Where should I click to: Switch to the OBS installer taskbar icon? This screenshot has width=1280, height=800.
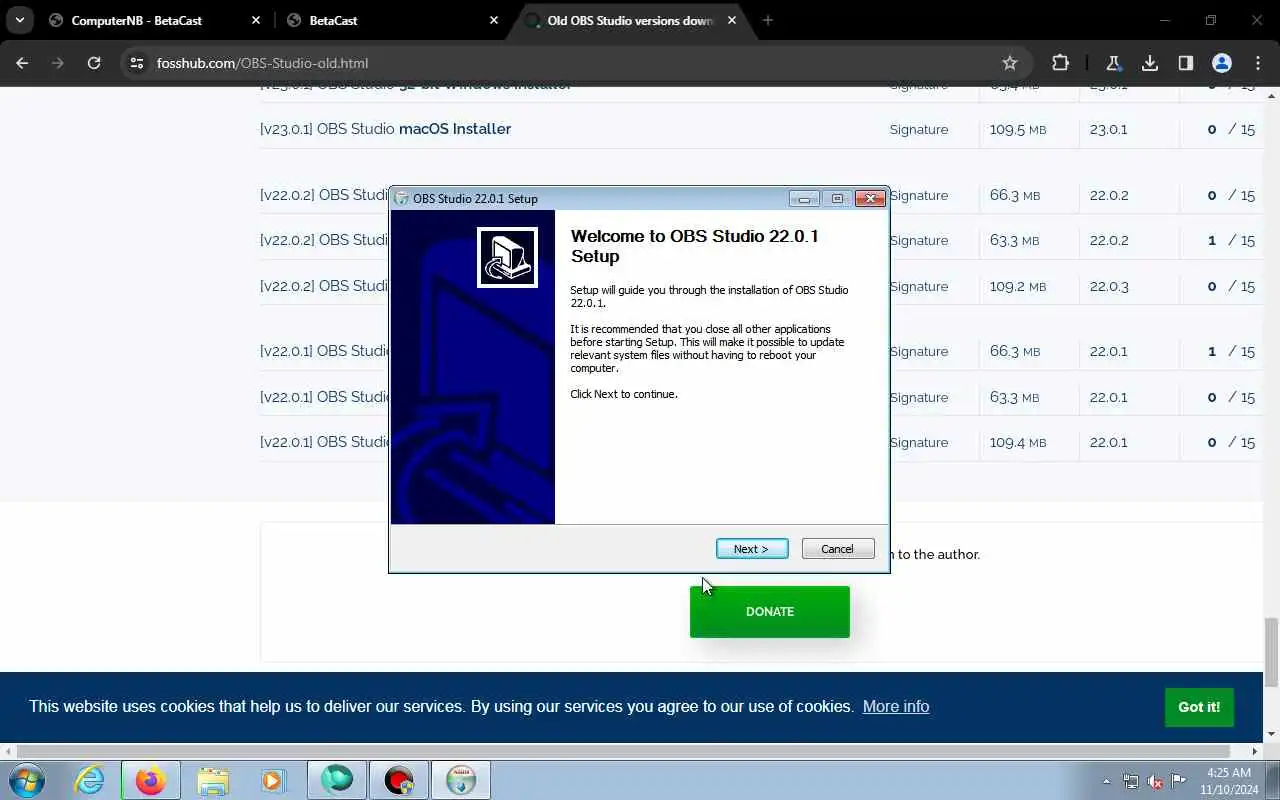461,780
